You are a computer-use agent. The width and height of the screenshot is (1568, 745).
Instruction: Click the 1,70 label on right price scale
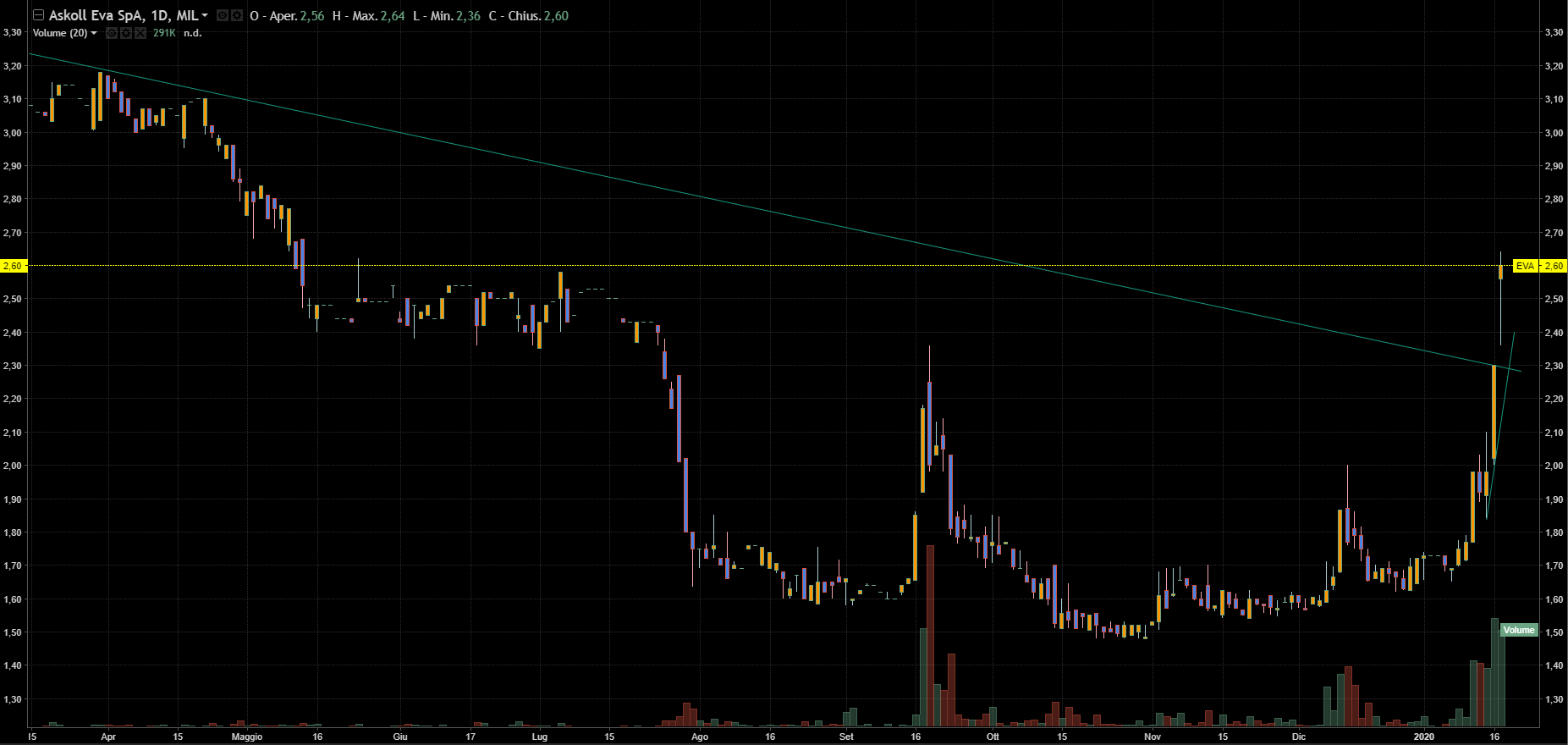[x=1554, y=566]
